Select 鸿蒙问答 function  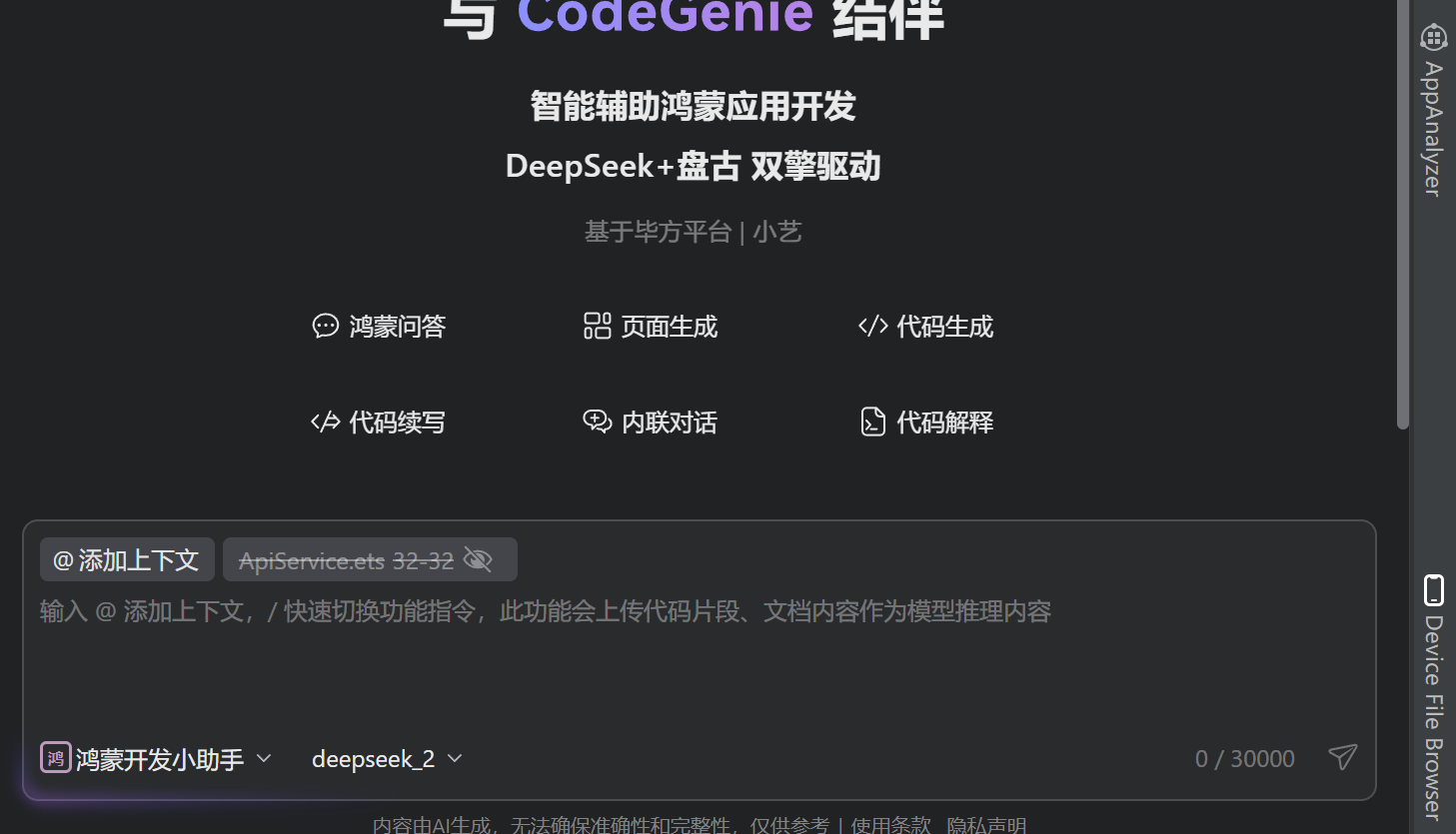click(379, 327)
